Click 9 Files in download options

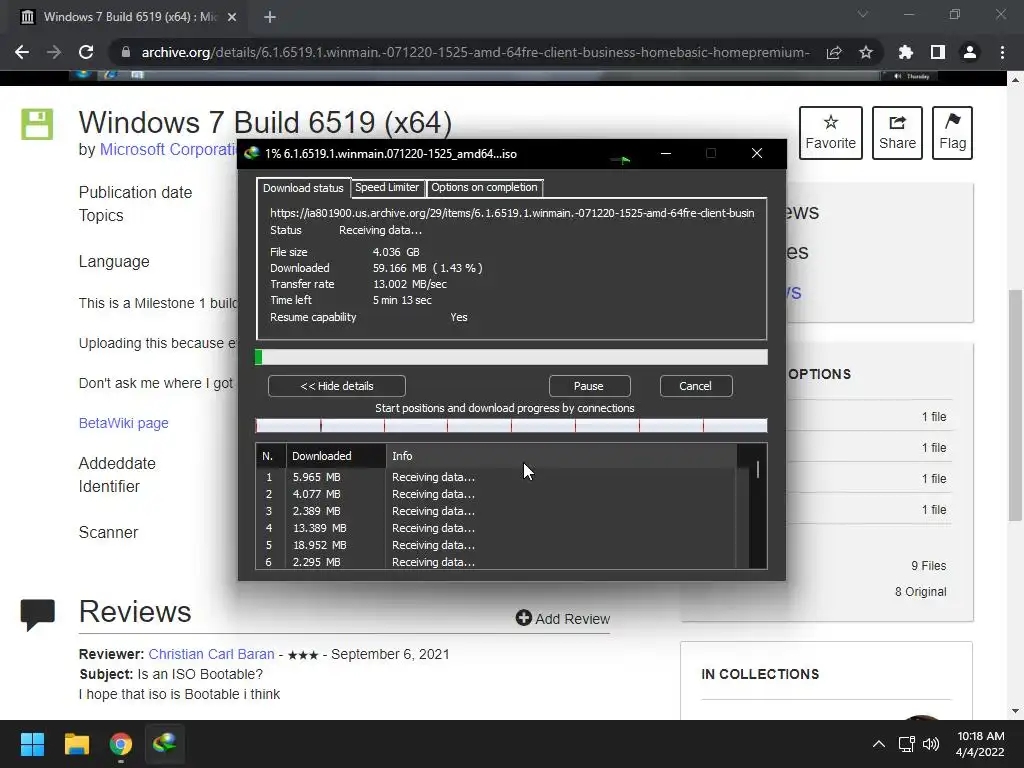928,566
